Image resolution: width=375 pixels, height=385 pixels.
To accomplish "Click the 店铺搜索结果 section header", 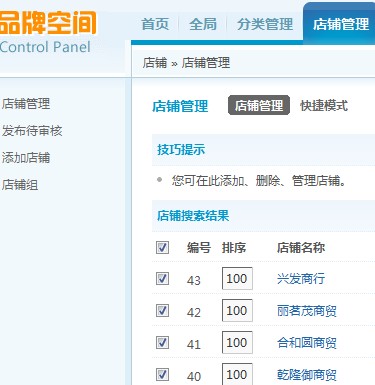I will [x=193, y=216].
